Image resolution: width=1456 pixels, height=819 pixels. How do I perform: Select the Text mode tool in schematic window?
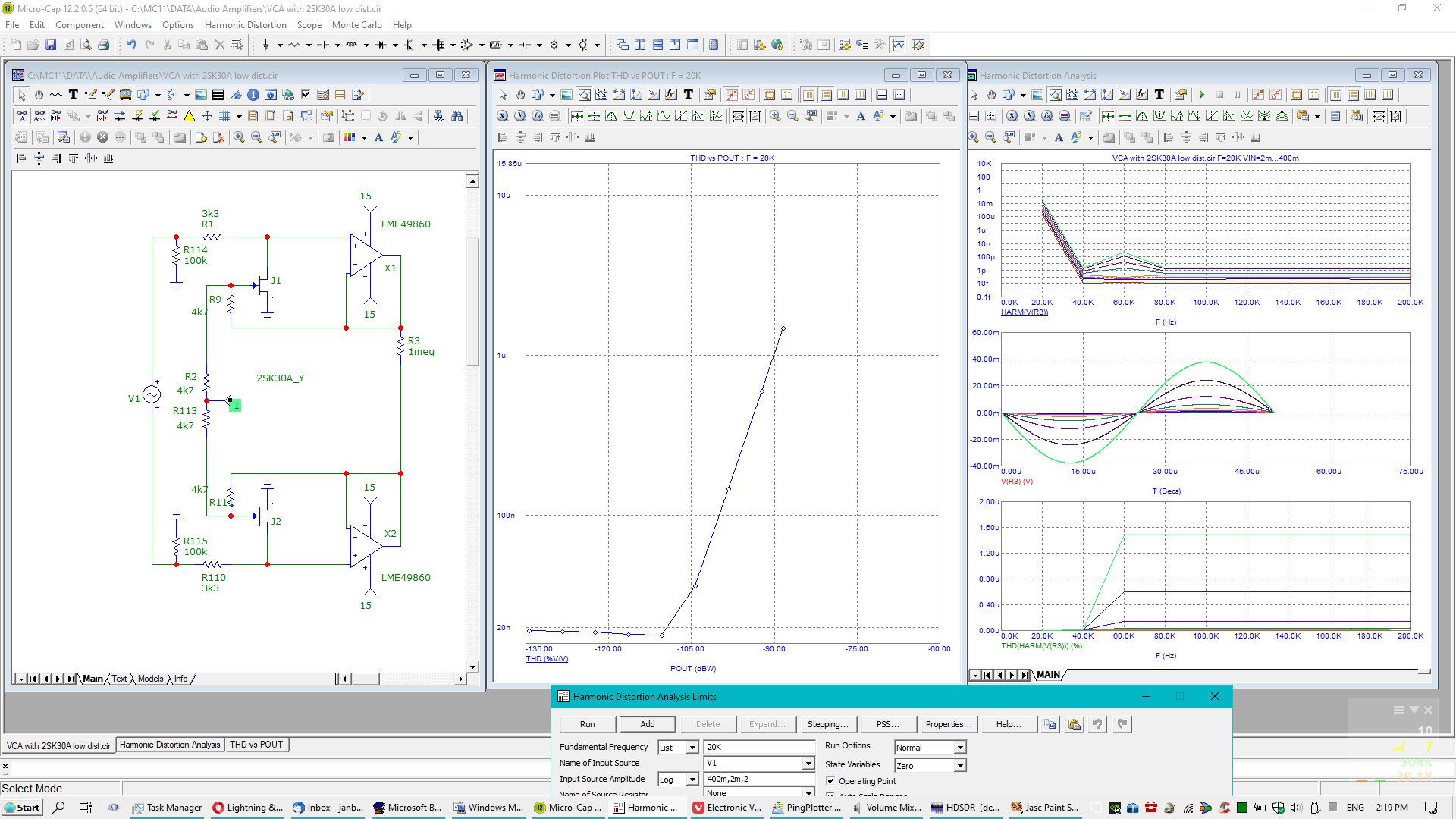click(74, 95)
